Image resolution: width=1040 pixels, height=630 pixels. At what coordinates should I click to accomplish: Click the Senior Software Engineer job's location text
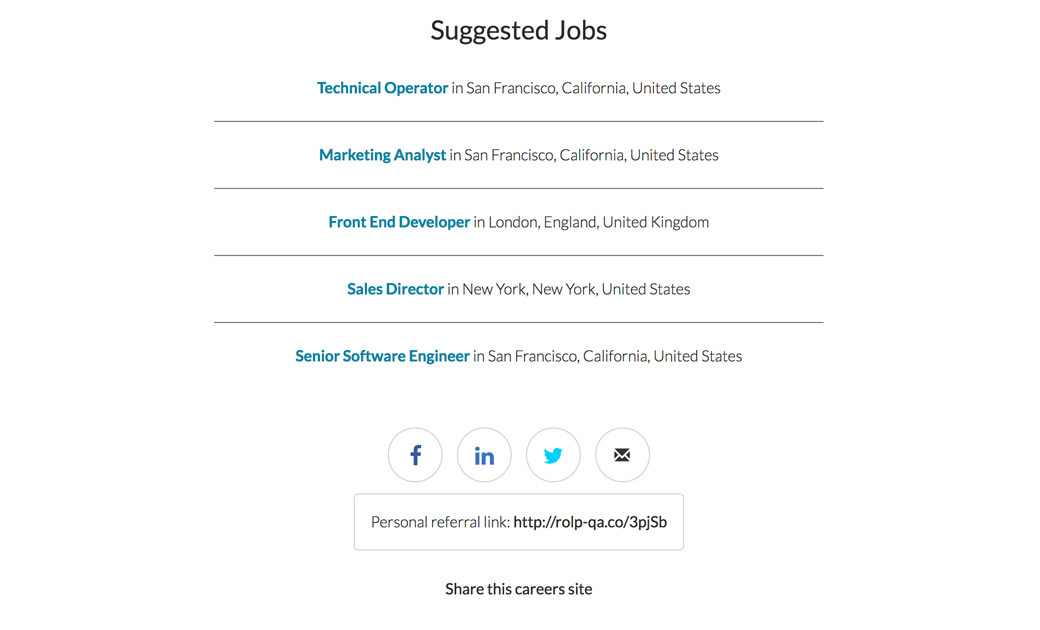(x=615, y=356)
